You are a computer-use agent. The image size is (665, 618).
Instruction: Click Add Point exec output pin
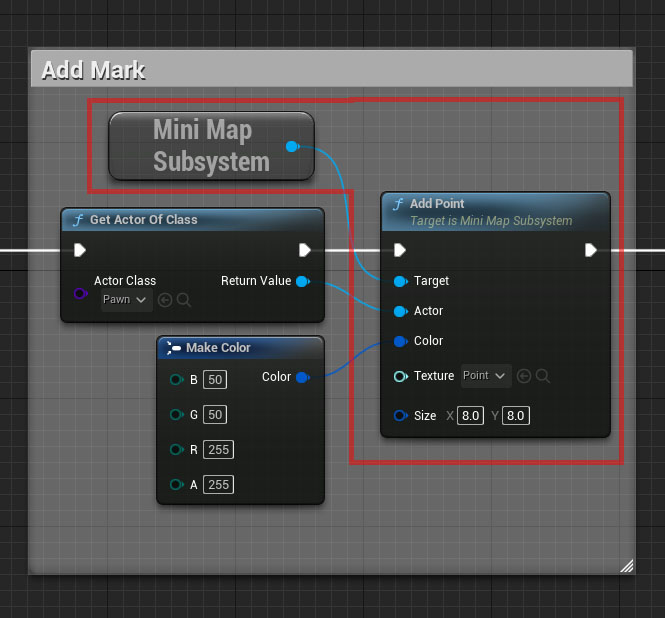[591, 250]
